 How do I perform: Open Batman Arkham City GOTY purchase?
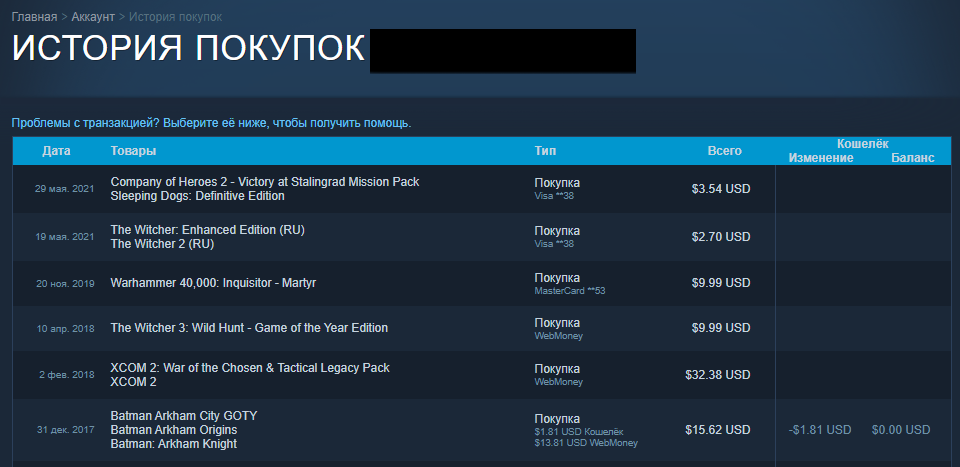(184, 416)
